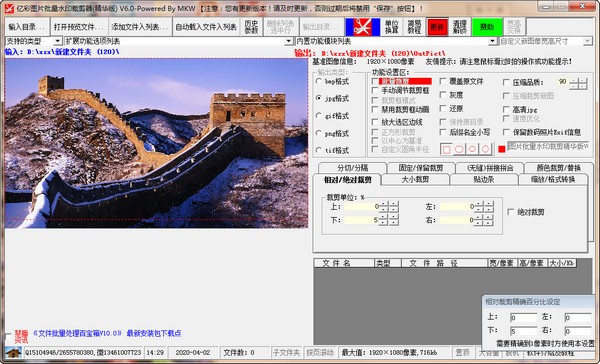
Task: Switch to 分切/分隔 tab
Action: tap(352, 168)
